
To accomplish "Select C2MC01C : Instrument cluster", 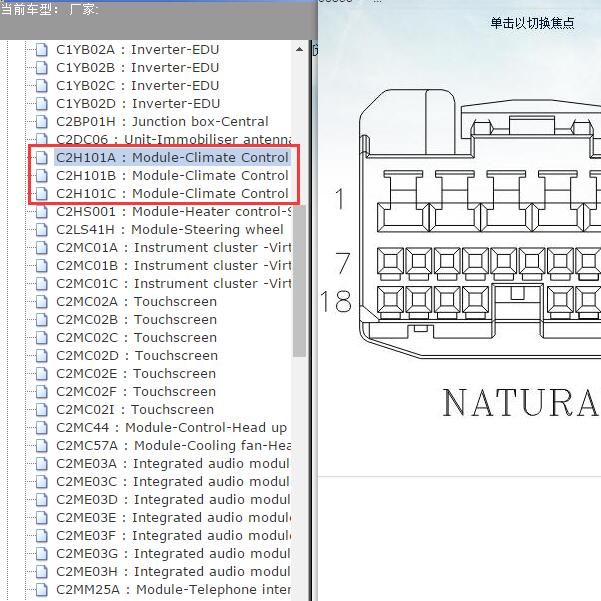I will pyautogui.click(x=174, y=284).
